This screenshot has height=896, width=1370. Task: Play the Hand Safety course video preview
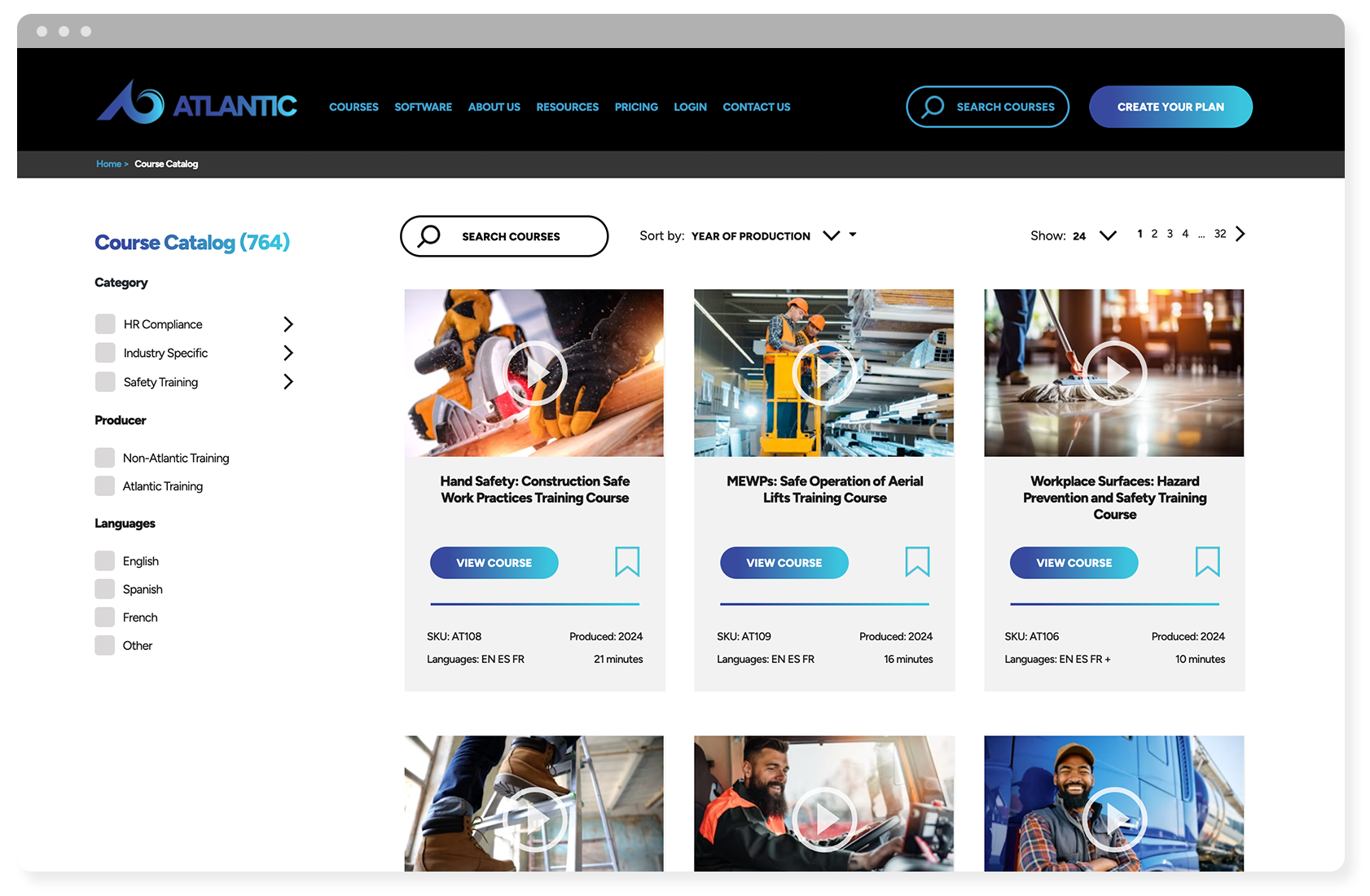[x=534, y=373]
